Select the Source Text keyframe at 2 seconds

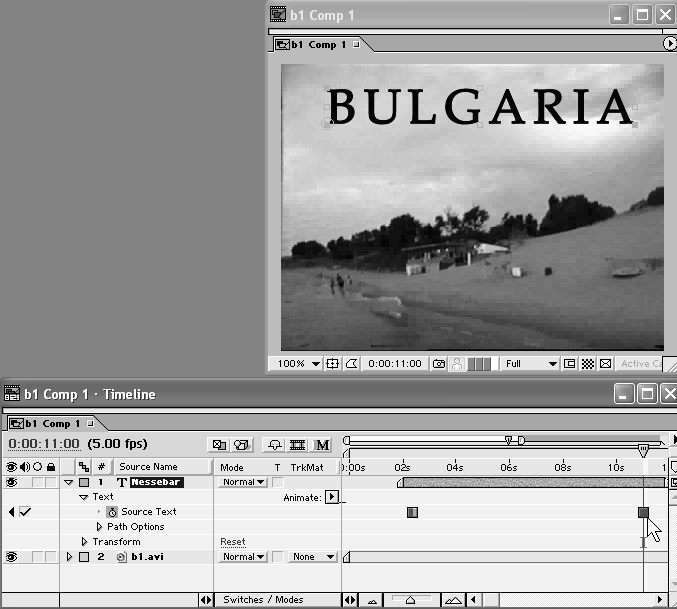[x=412, y=512]
